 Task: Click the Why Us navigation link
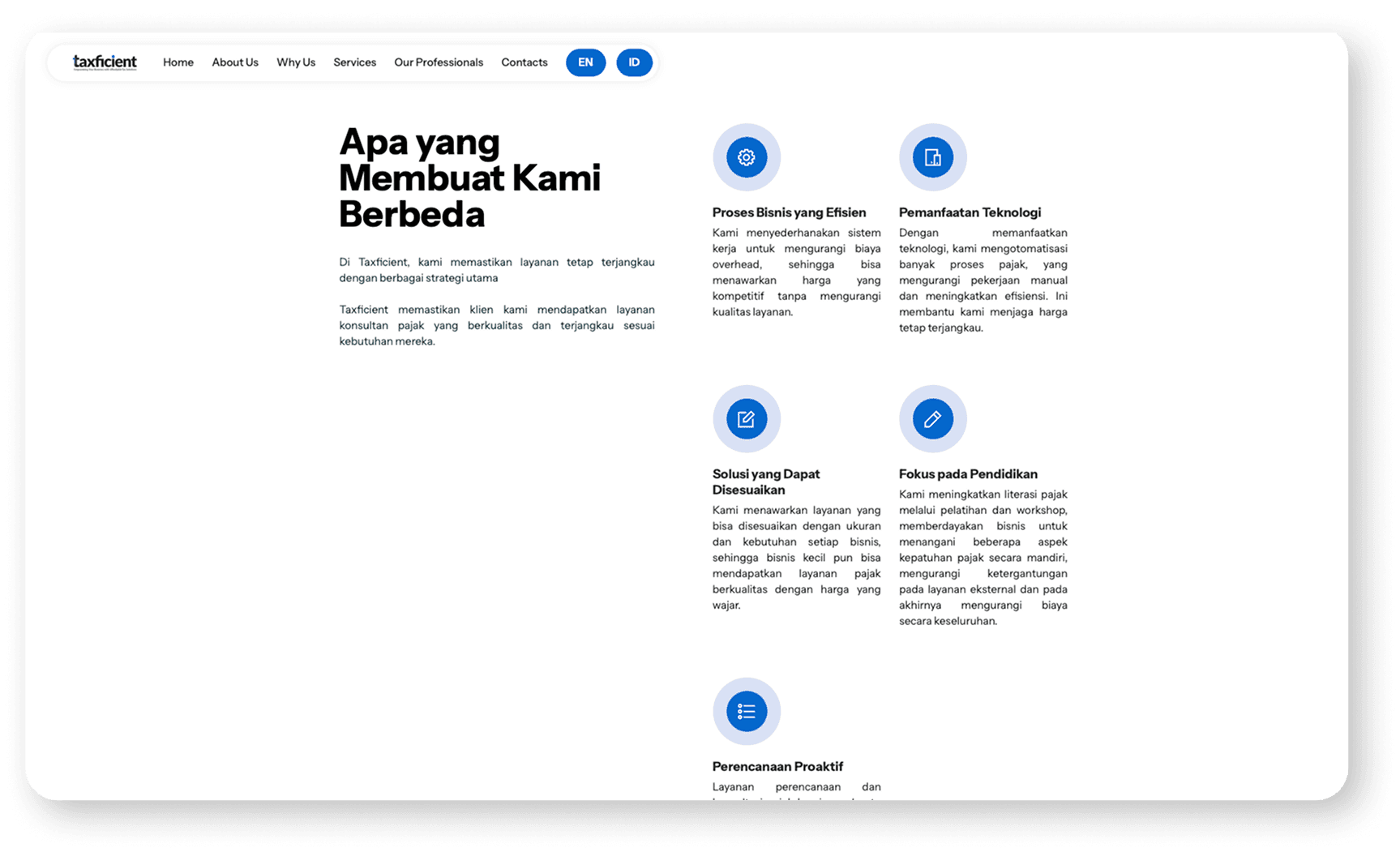coord(295,62)
